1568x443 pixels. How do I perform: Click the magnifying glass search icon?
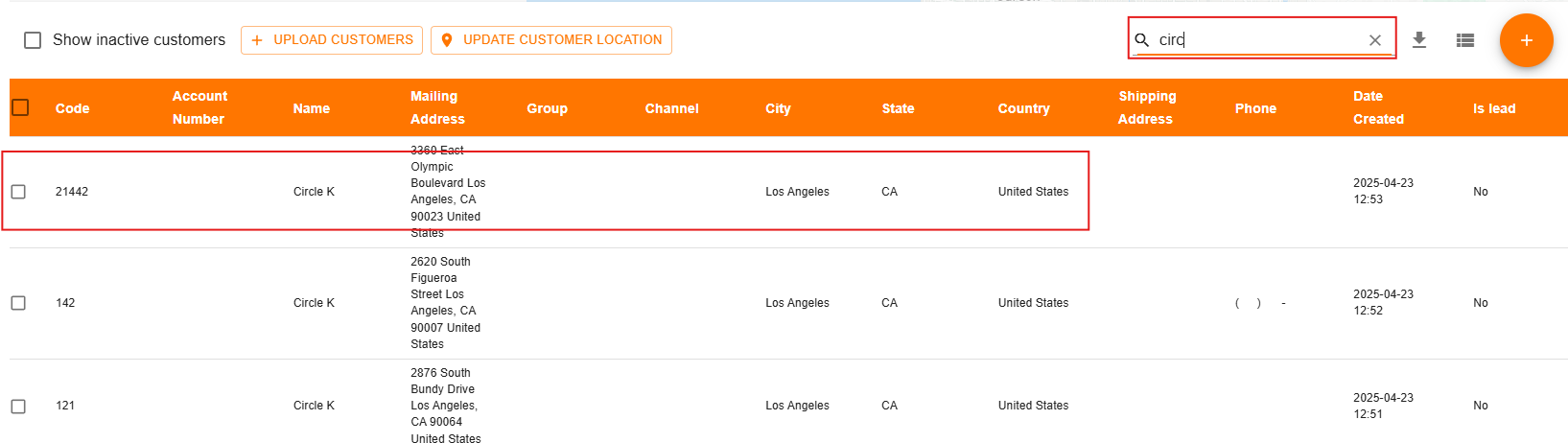coord(1142,40)
